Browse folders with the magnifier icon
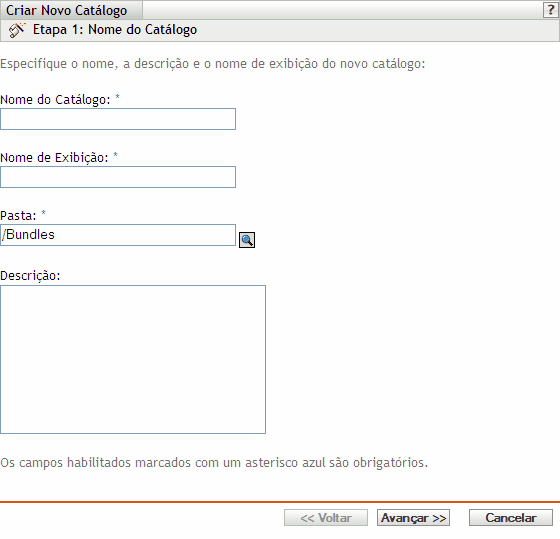The image size is (560, 539). pyautogui.click(x=247, y=240)
